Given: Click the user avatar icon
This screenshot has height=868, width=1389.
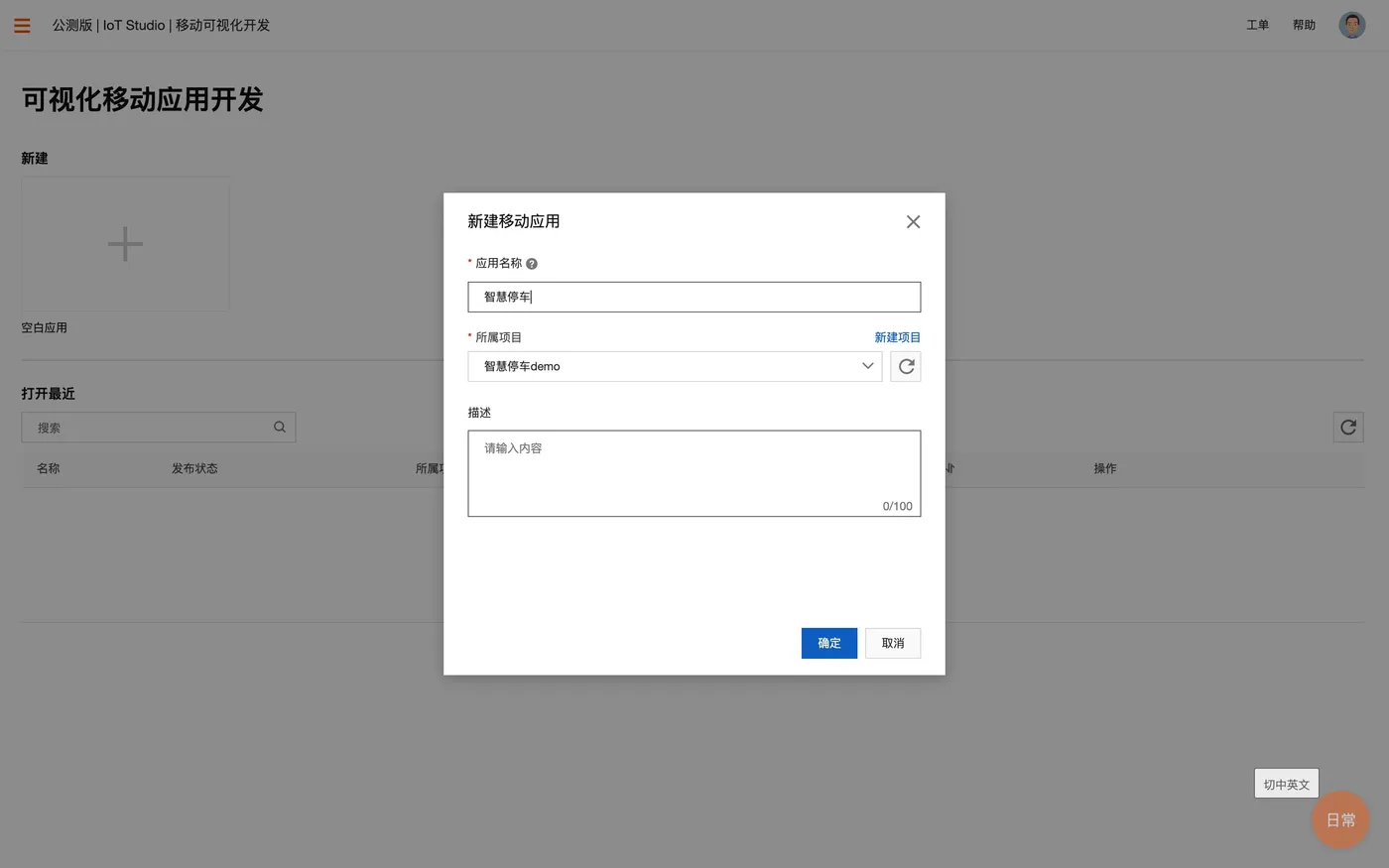Looking at the screenshot, I should [1351, 25].
